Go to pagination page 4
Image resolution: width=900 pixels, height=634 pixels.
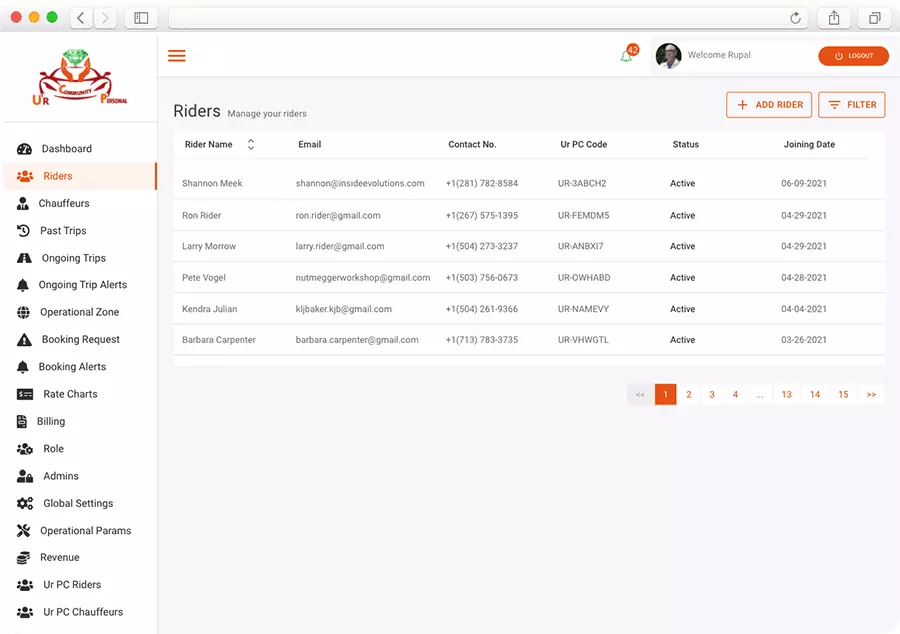pyautogui.click(x=735, y=395)
